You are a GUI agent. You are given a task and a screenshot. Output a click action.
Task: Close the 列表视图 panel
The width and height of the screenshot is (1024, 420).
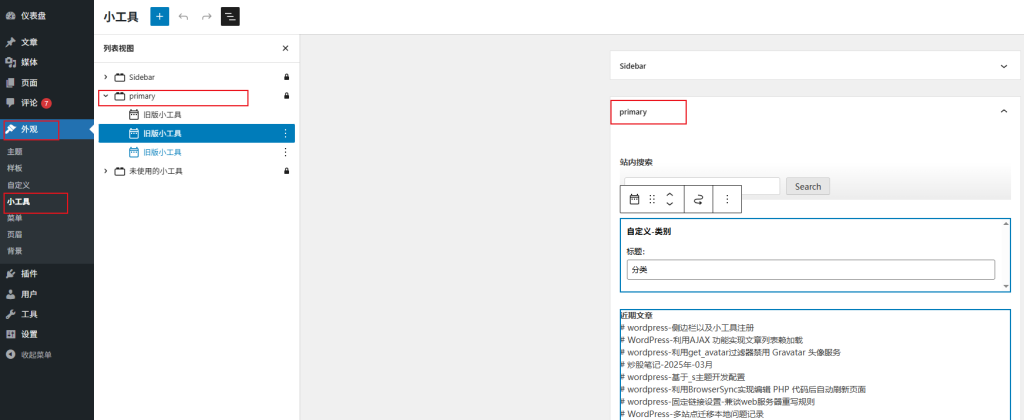pyautogui.click(x=285, y=48)
